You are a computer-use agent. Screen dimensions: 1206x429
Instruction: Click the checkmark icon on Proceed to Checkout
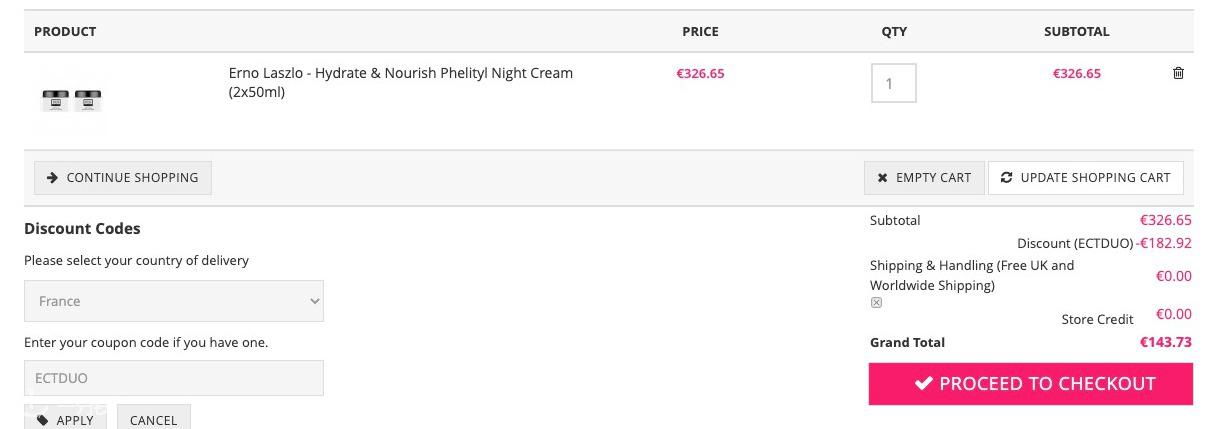[924, 383]
